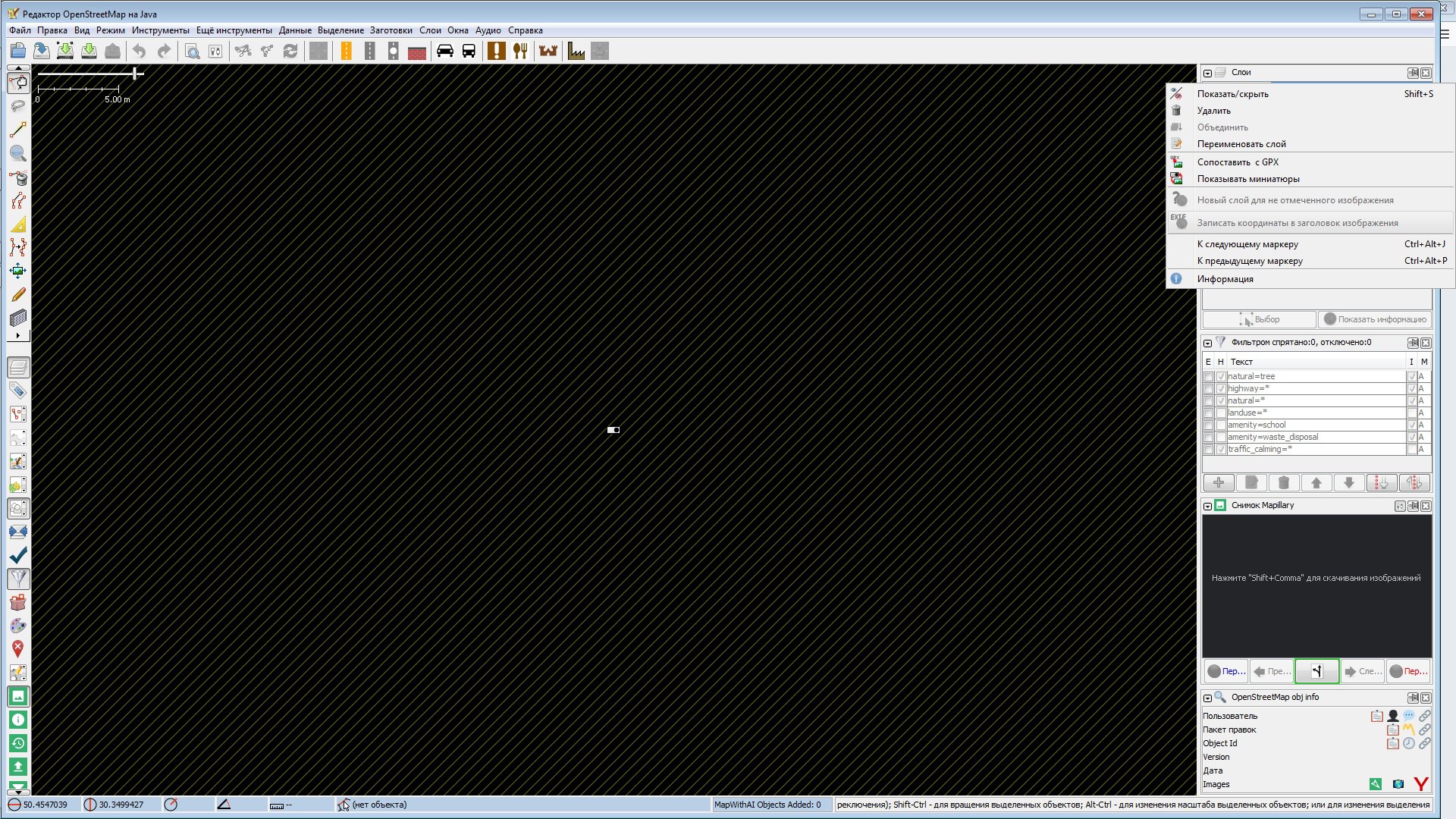This screenshot has height=819, width=1456.
Task: Open the Инструменты menu
Action: (x=160, y=30)
